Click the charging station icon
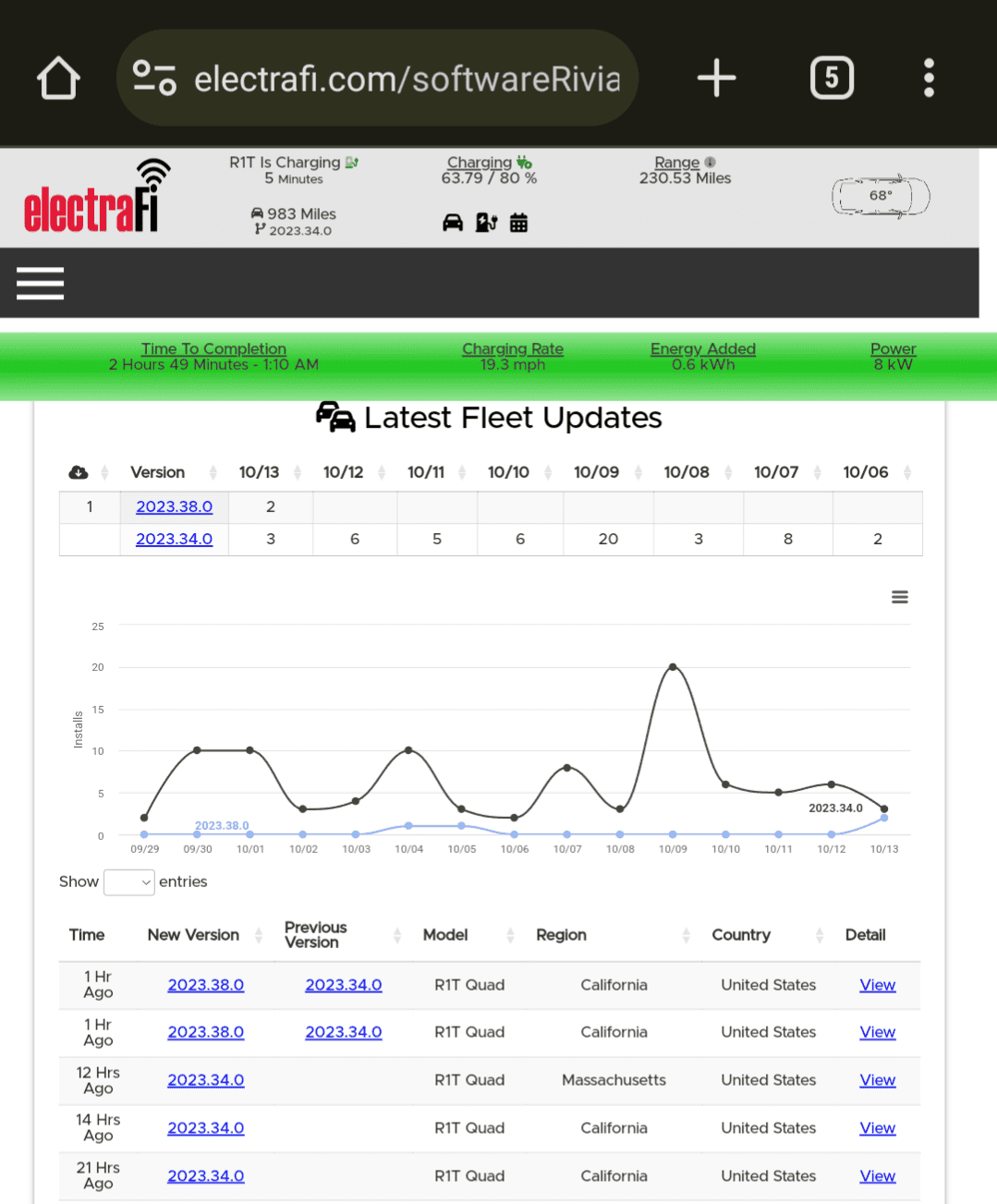The height and width of the screenshot is (1204, 997). click(x=486, y=223)
